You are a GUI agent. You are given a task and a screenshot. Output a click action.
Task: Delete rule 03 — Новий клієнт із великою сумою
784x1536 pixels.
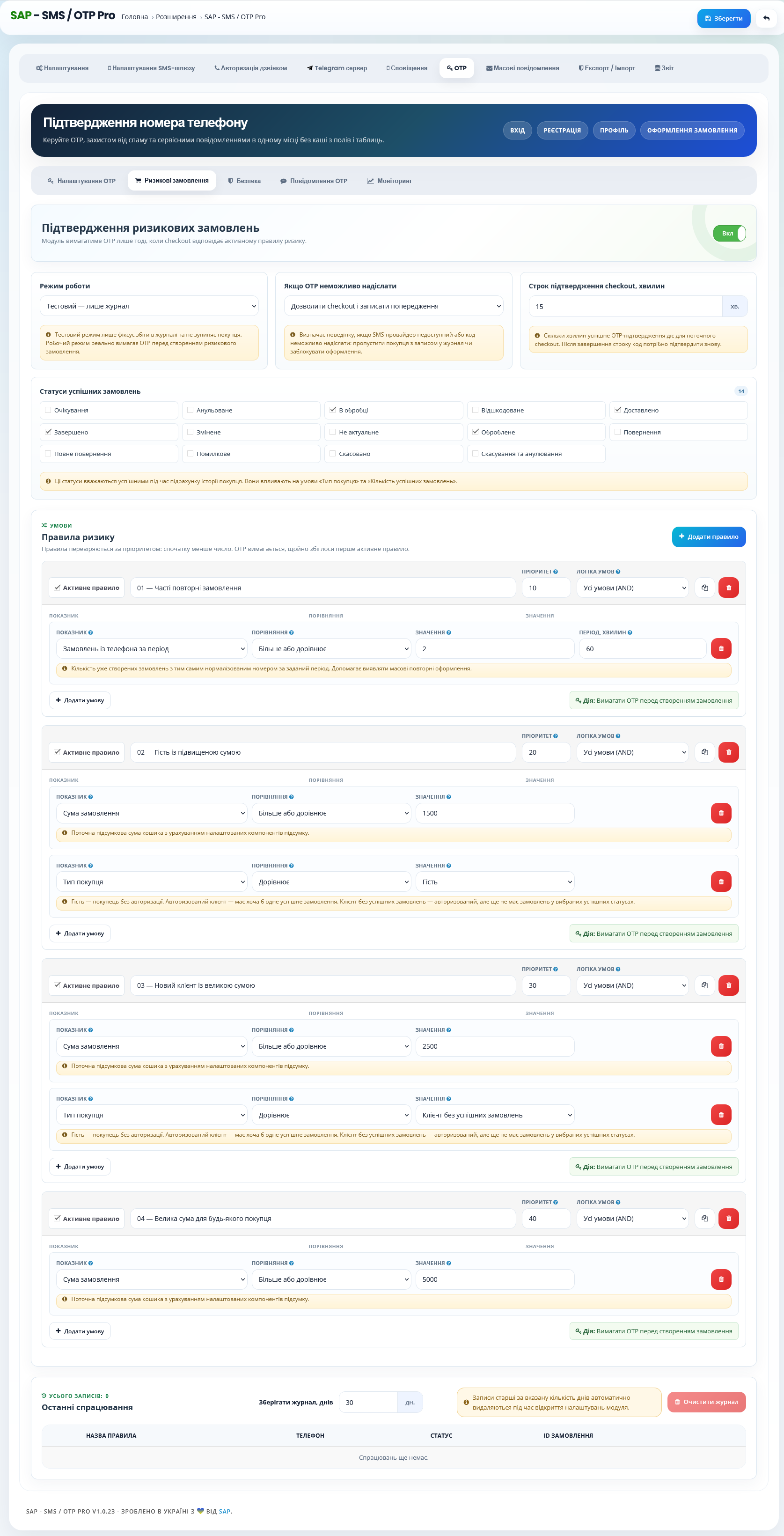729,985
